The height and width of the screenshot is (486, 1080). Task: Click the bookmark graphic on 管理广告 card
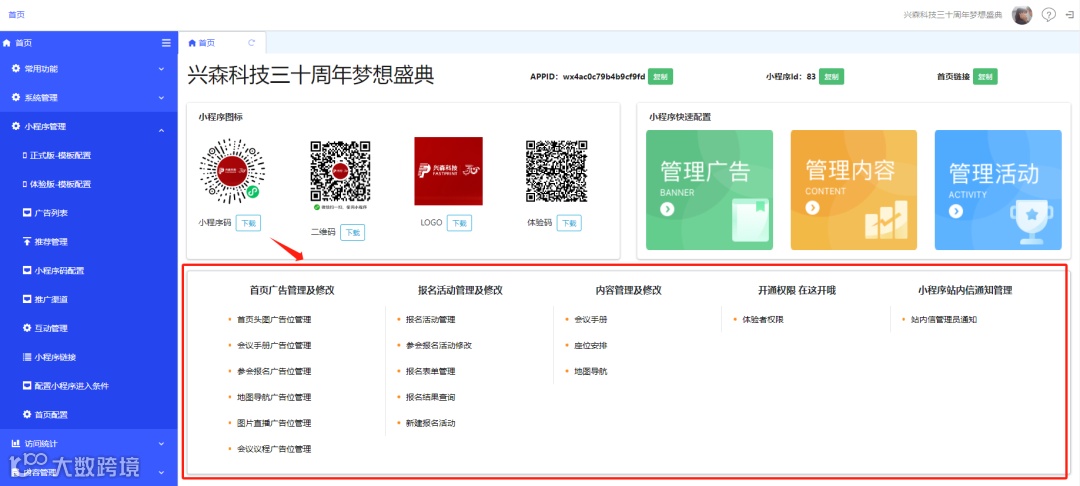tap(749, 220)
